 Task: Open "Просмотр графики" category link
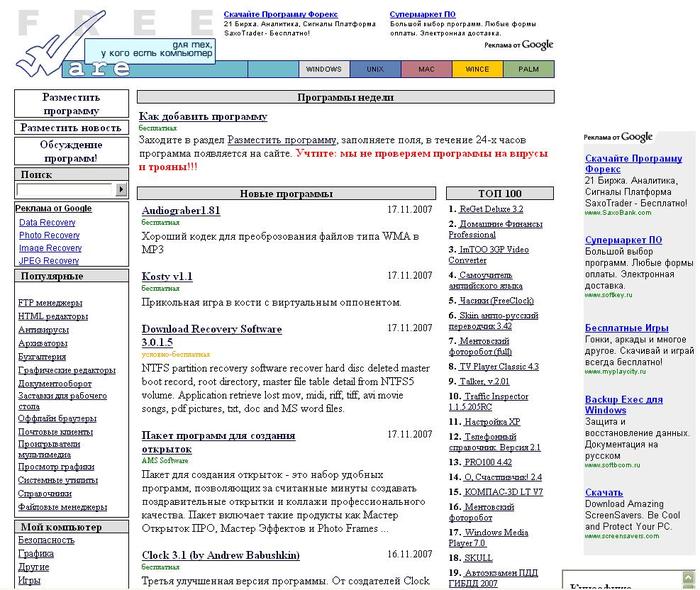tap(56, 466)
